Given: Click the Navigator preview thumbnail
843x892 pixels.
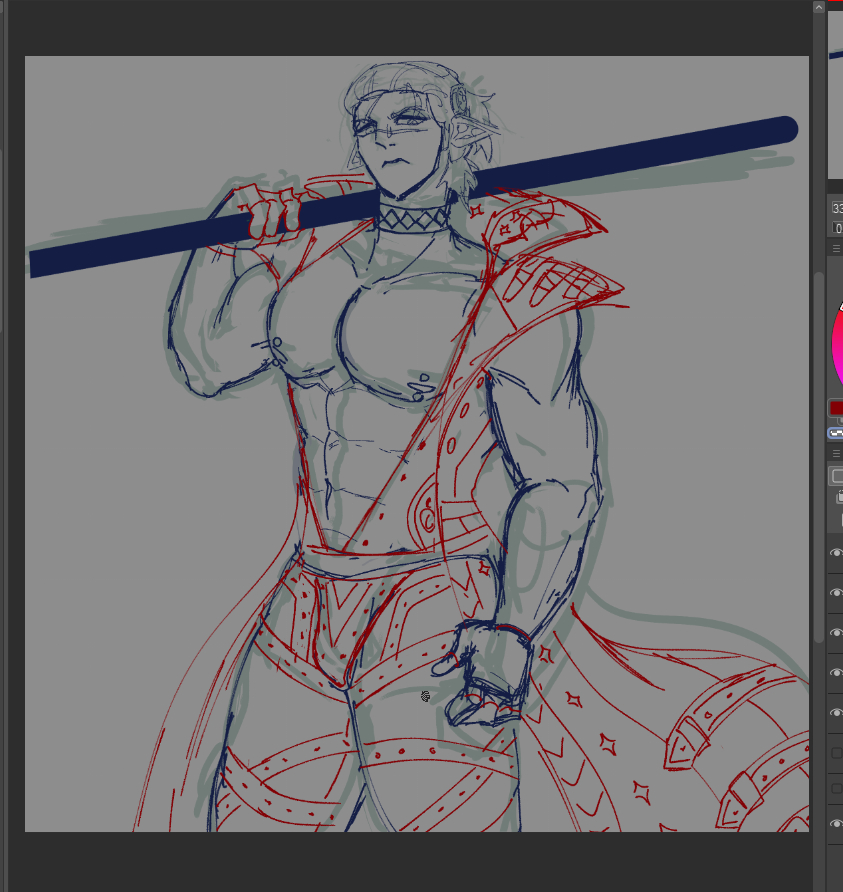Looking at the screenshot, I should click(x=836, y=90).
